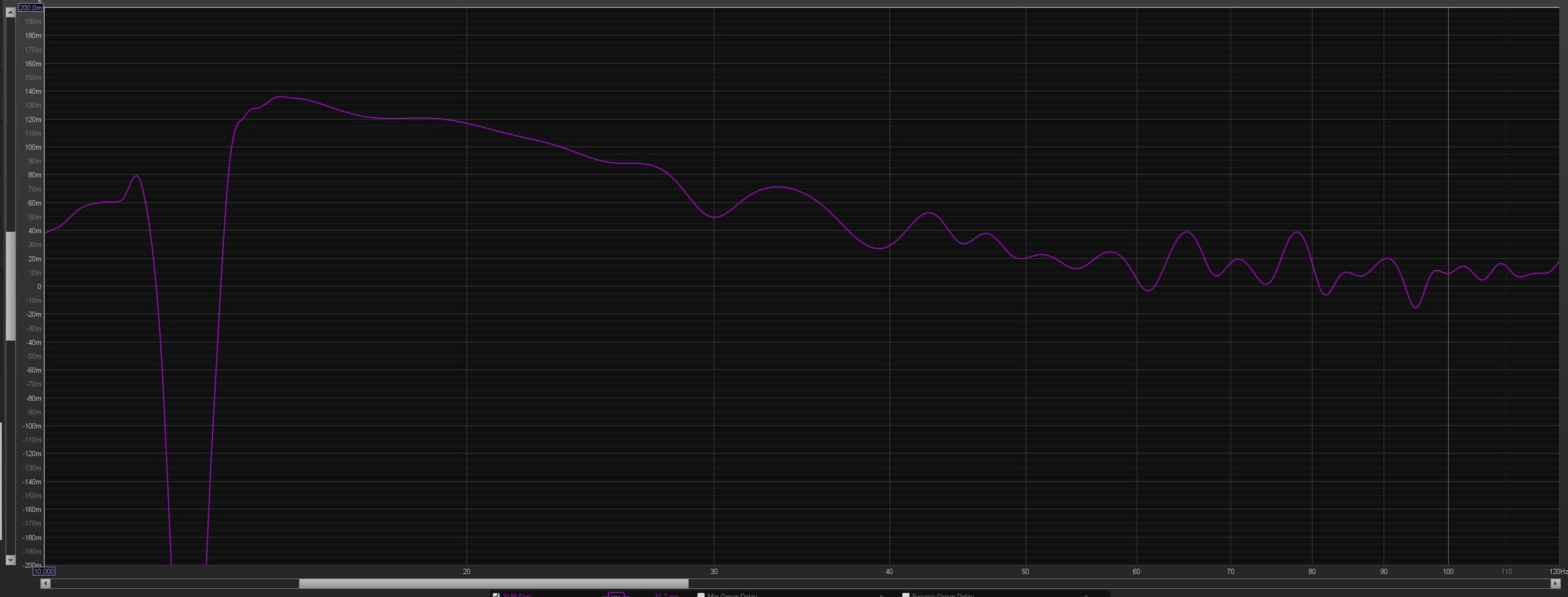Click the 37.7 ms delay value
The image size is (1568, 597).
click(666, 595)
